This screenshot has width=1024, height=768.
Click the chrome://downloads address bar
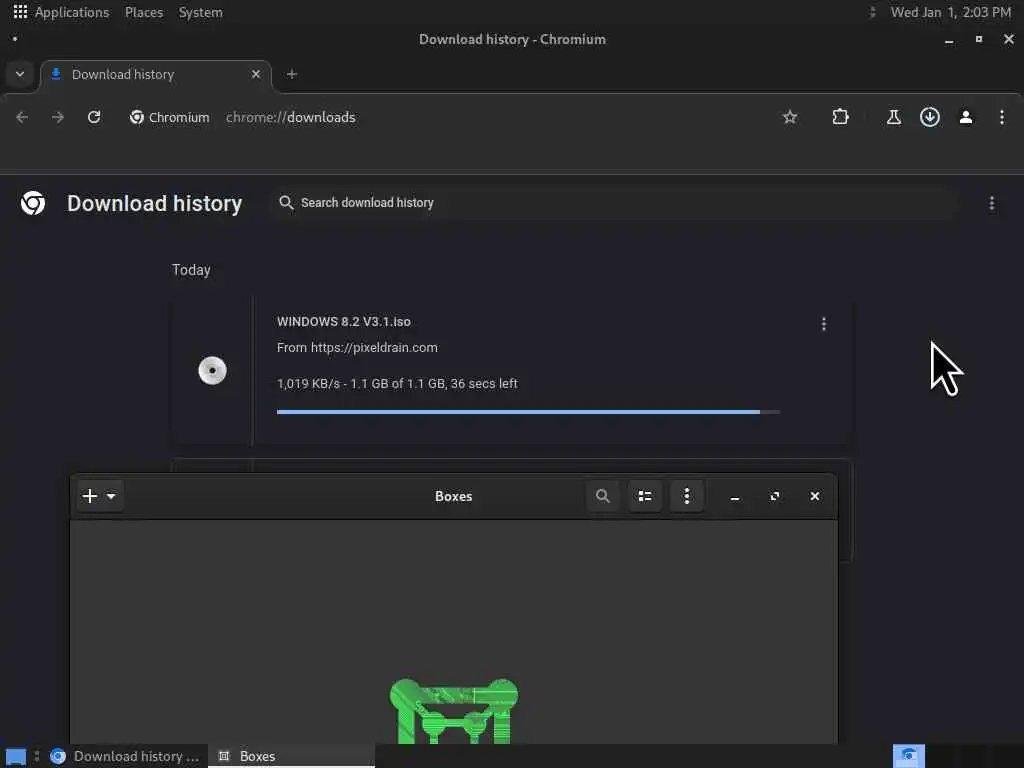291,118
